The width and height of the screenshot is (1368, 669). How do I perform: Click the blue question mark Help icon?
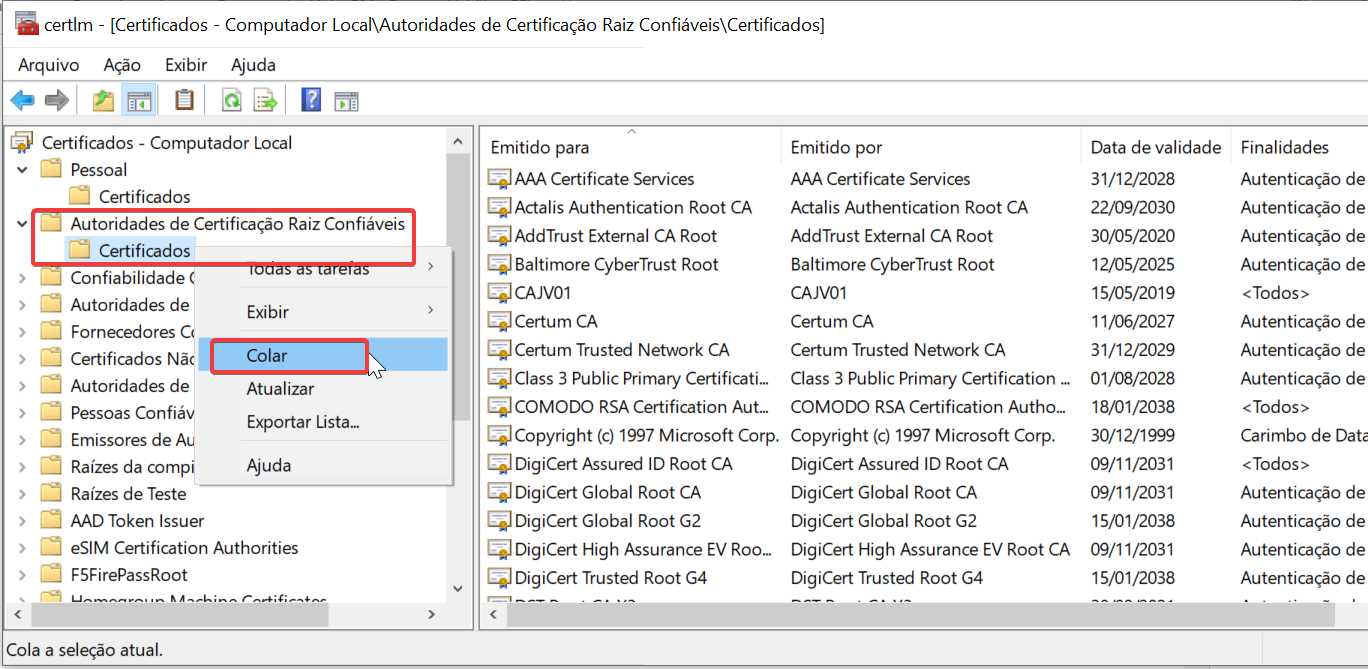(311, 100)
